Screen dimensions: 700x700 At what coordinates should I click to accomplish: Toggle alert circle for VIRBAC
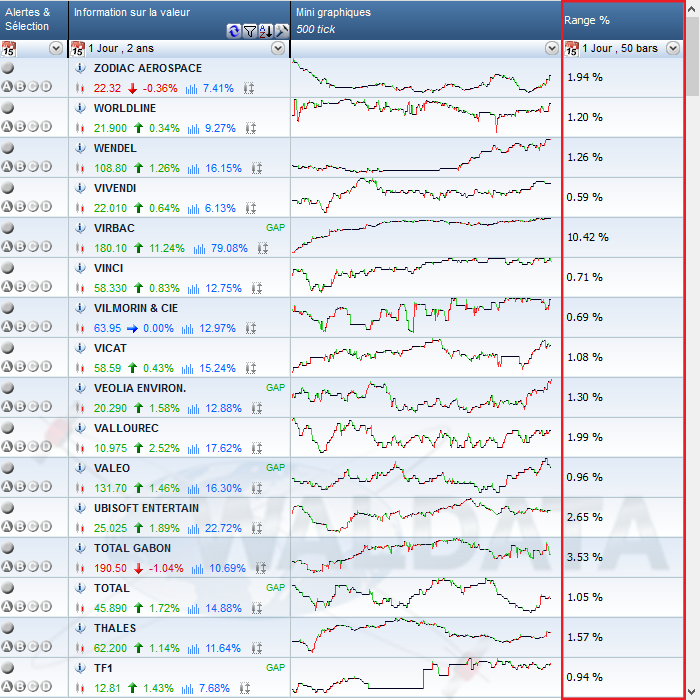pyautogui.click(x=8, y=228)
